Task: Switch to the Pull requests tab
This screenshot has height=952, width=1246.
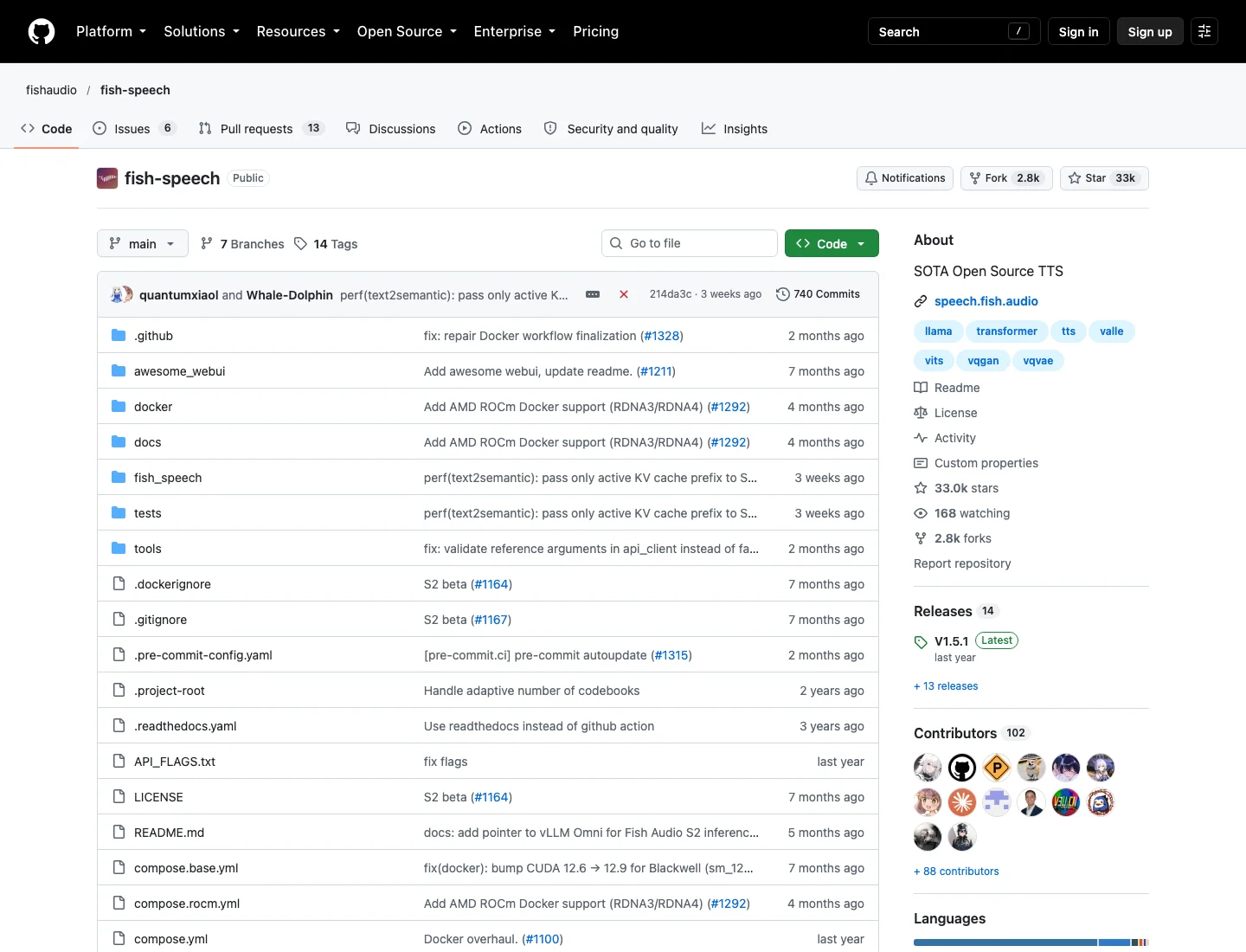Action: [261, 128]
